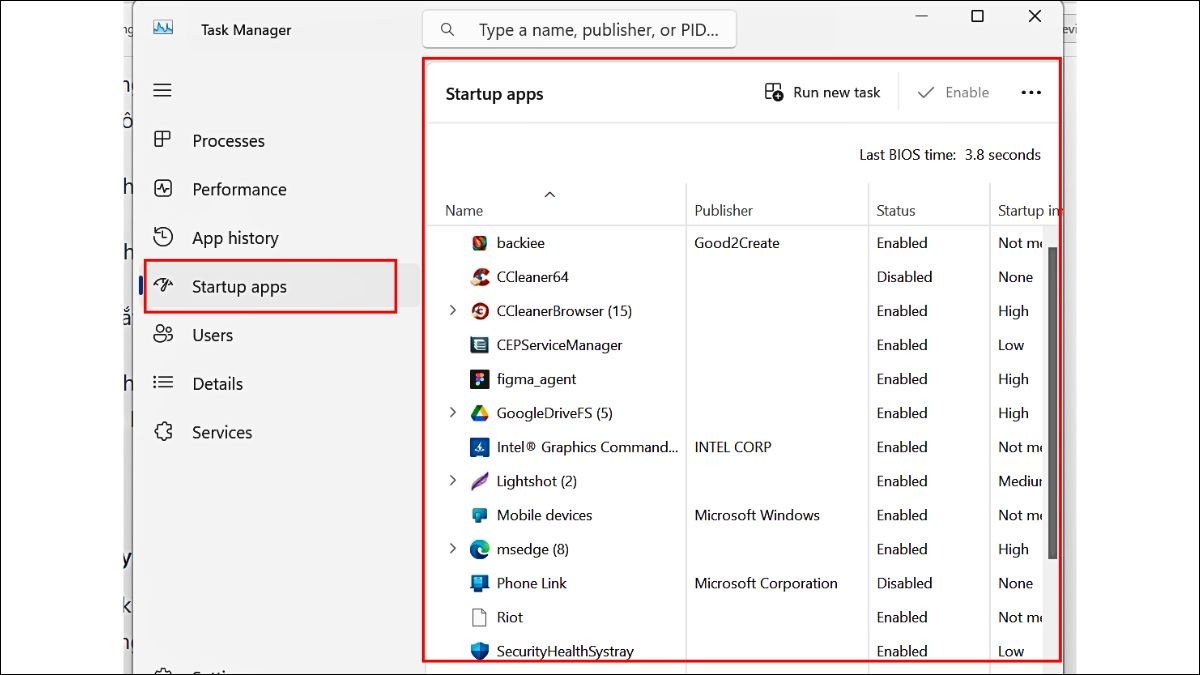Select the CCleaner64 row name
The height and width of the screenshot is (675, 1200).
532,276
